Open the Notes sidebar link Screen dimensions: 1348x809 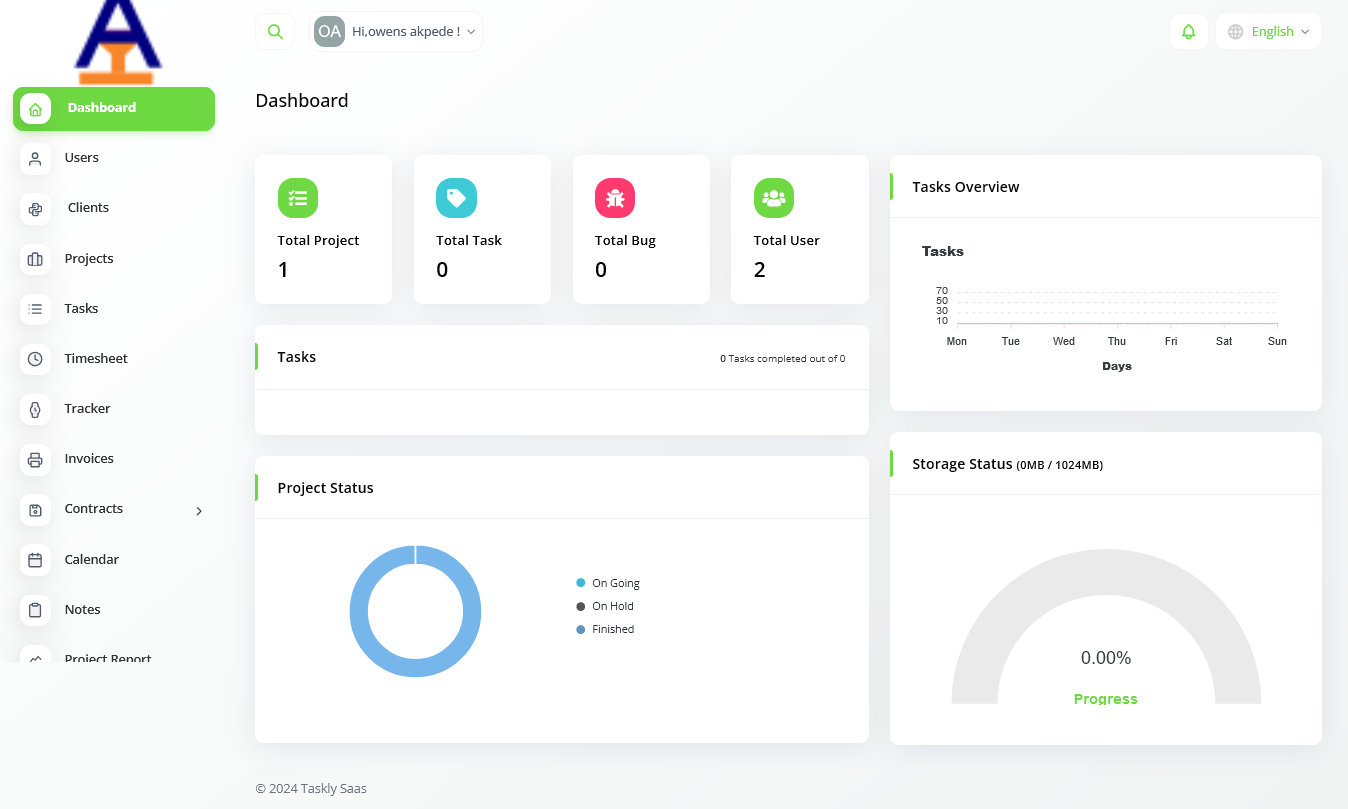[82, 610]
